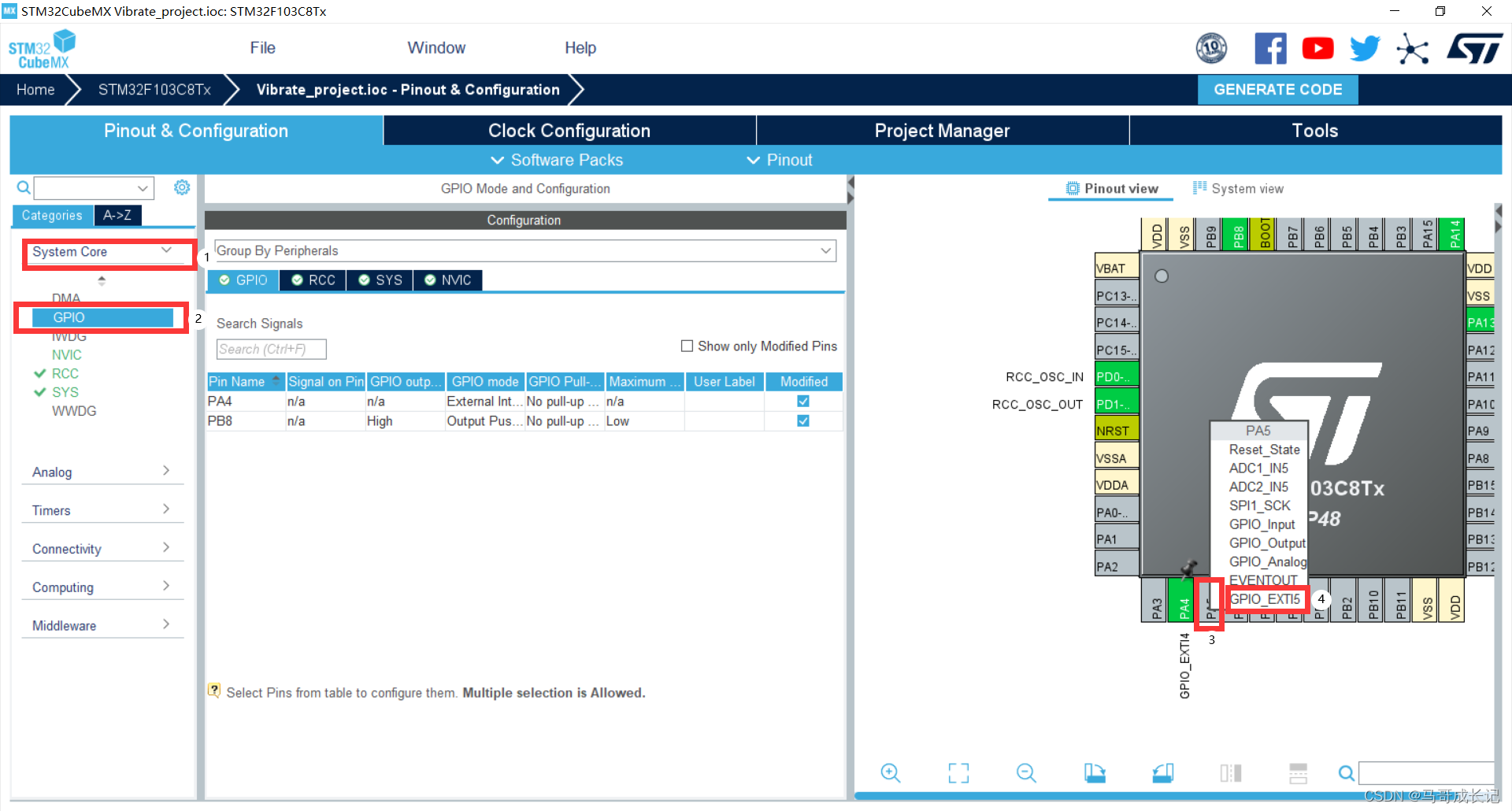Click the green PA4 pin on chip
1512x811 pixels.
point(1181,599)
